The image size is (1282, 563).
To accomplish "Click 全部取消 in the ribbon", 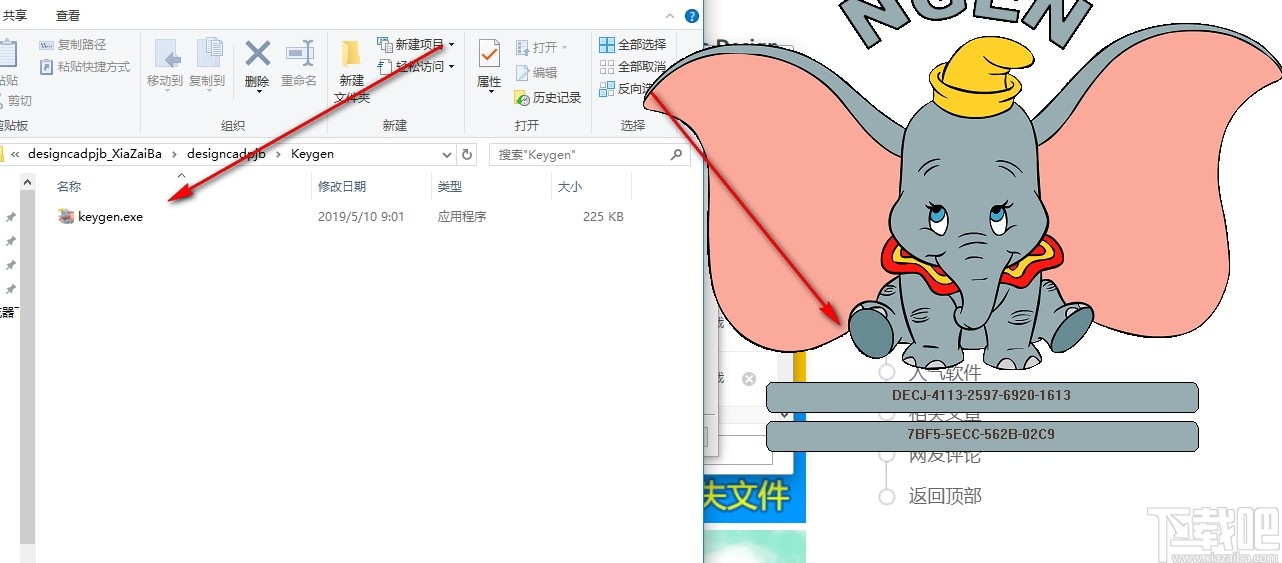I will coord(632,67).
